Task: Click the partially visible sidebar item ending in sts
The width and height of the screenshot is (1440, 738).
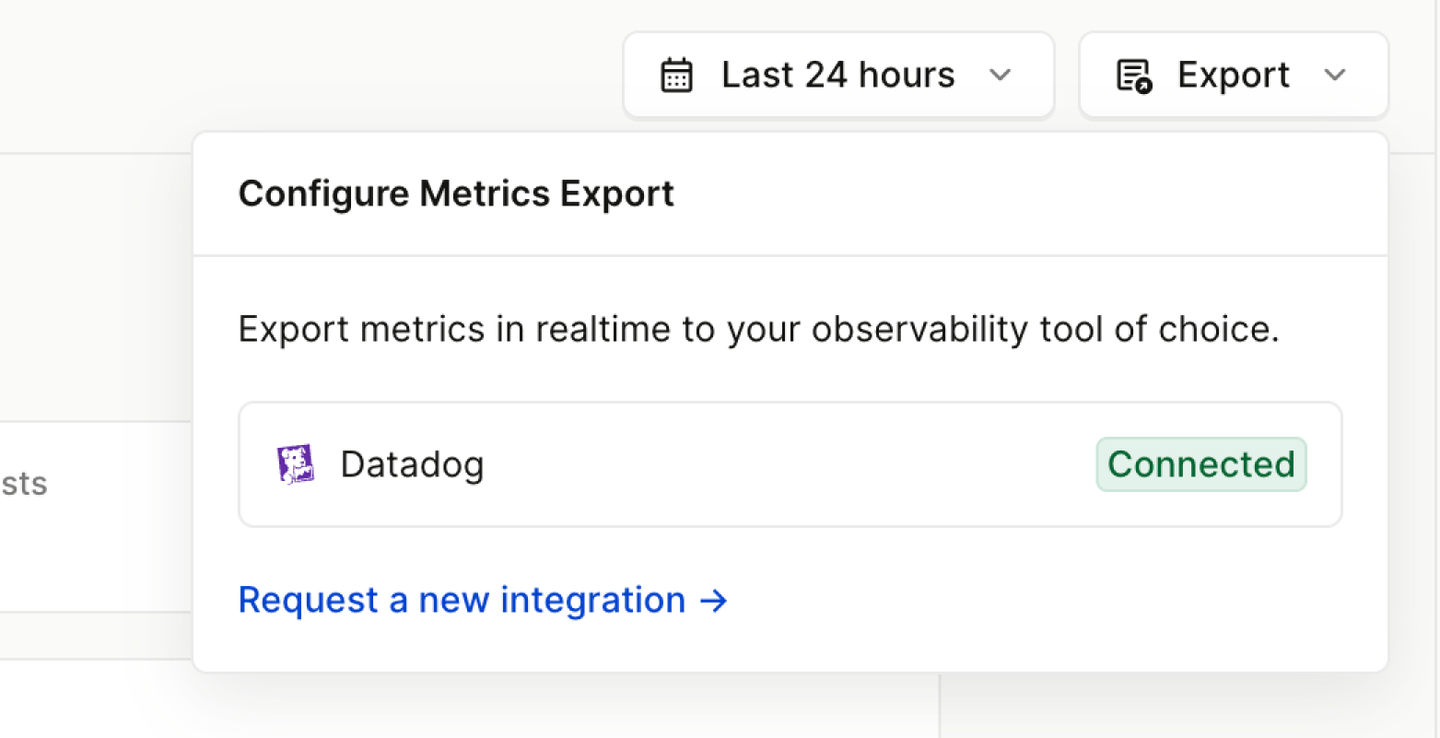Action: point(24,484)
